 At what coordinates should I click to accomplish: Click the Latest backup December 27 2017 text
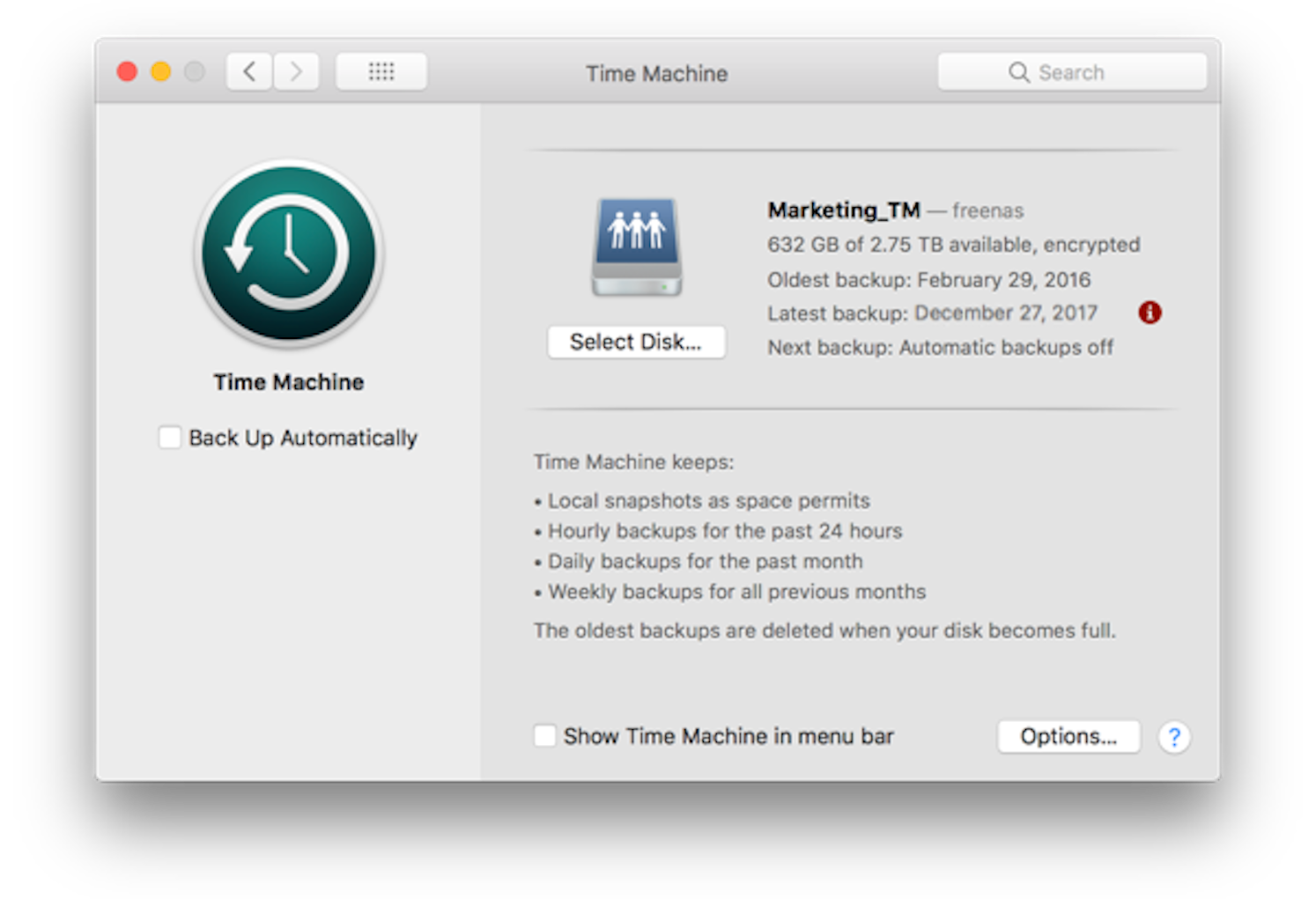(x=931, y=313)
